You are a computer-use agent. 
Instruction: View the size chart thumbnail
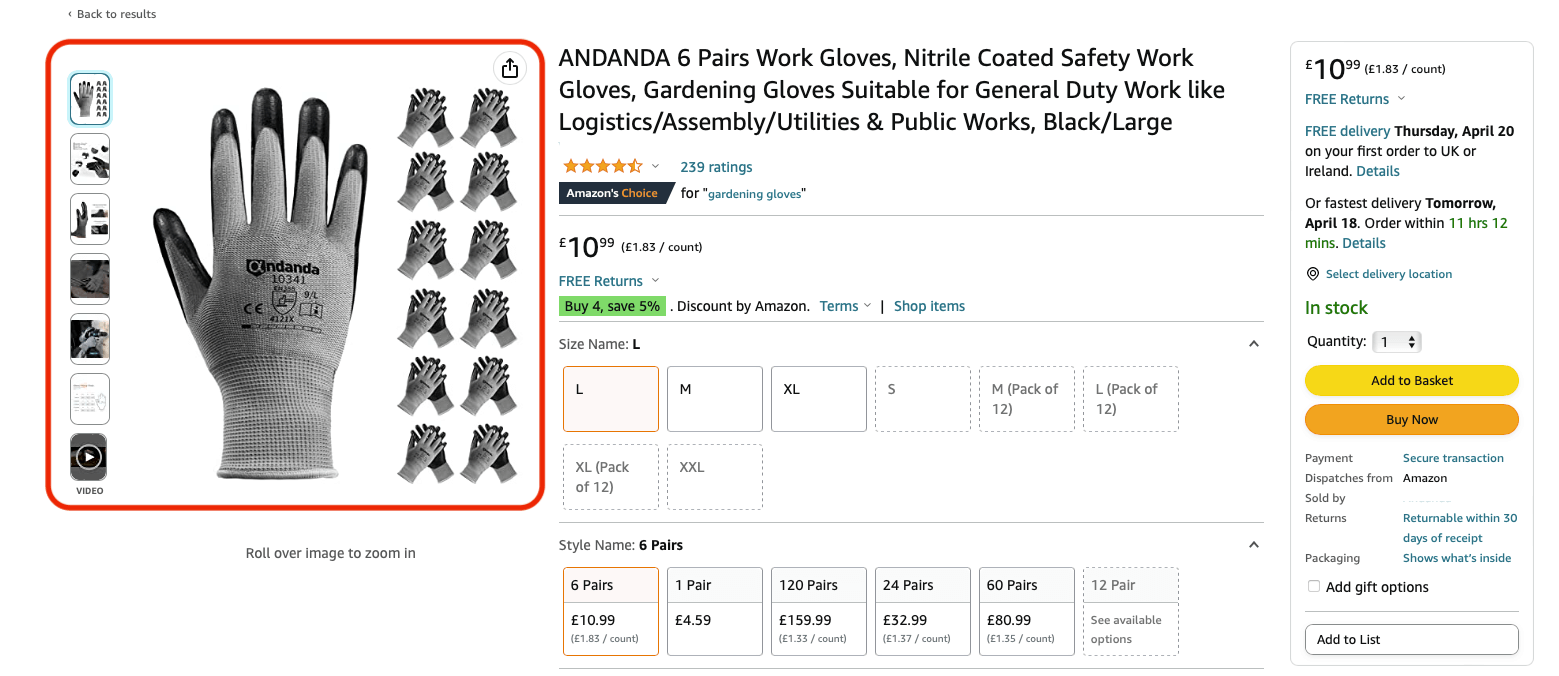coord(89,399)
